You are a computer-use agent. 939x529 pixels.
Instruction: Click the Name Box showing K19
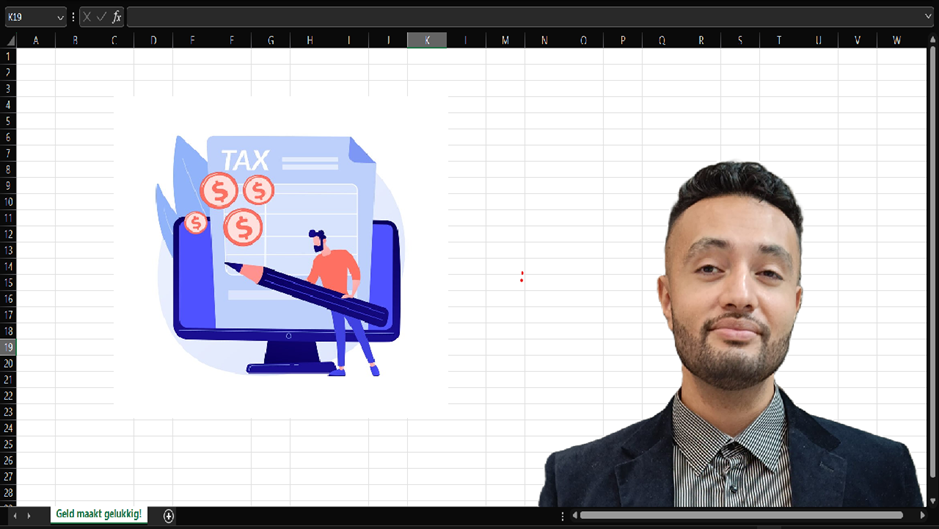pyautogui.click(x=28, y=17)
